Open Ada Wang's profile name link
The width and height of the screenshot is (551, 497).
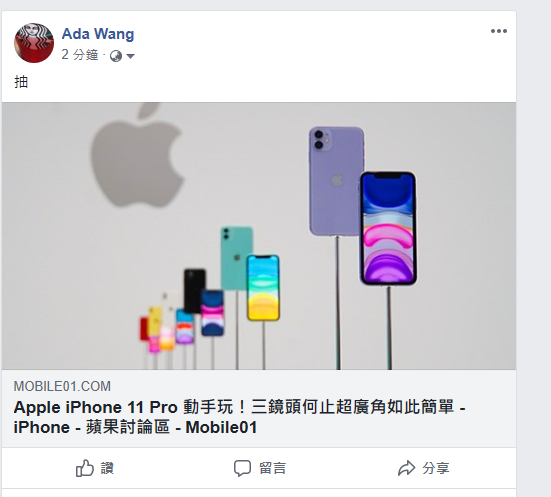click(x=98, y=34)
